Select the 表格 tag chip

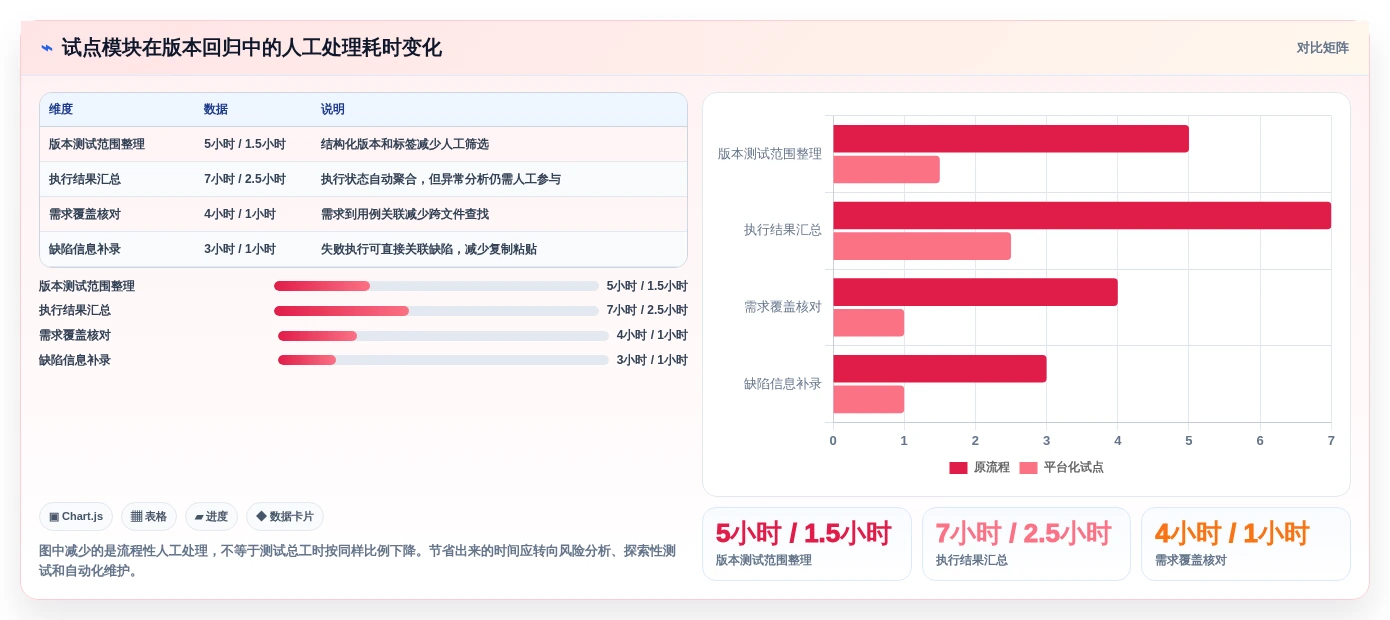(x=149, y=516)
